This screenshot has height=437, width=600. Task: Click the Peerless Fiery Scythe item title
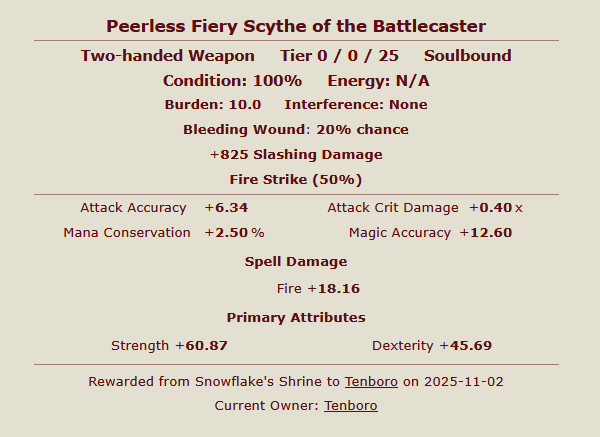click(x=296, y=25)
